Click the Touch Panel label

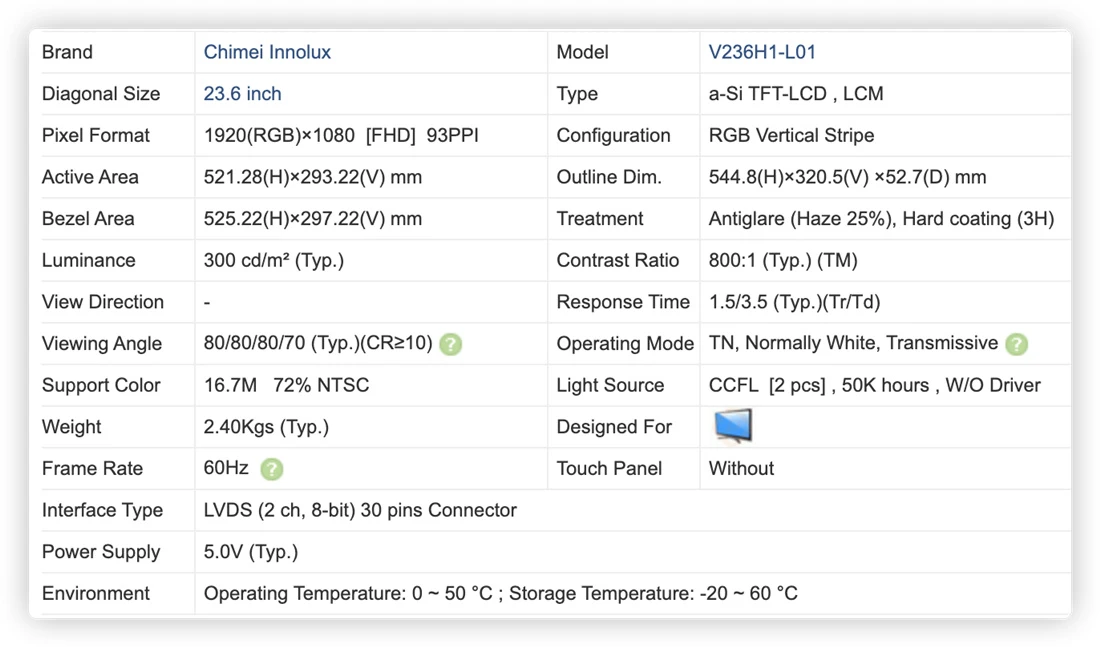[610, 468]
